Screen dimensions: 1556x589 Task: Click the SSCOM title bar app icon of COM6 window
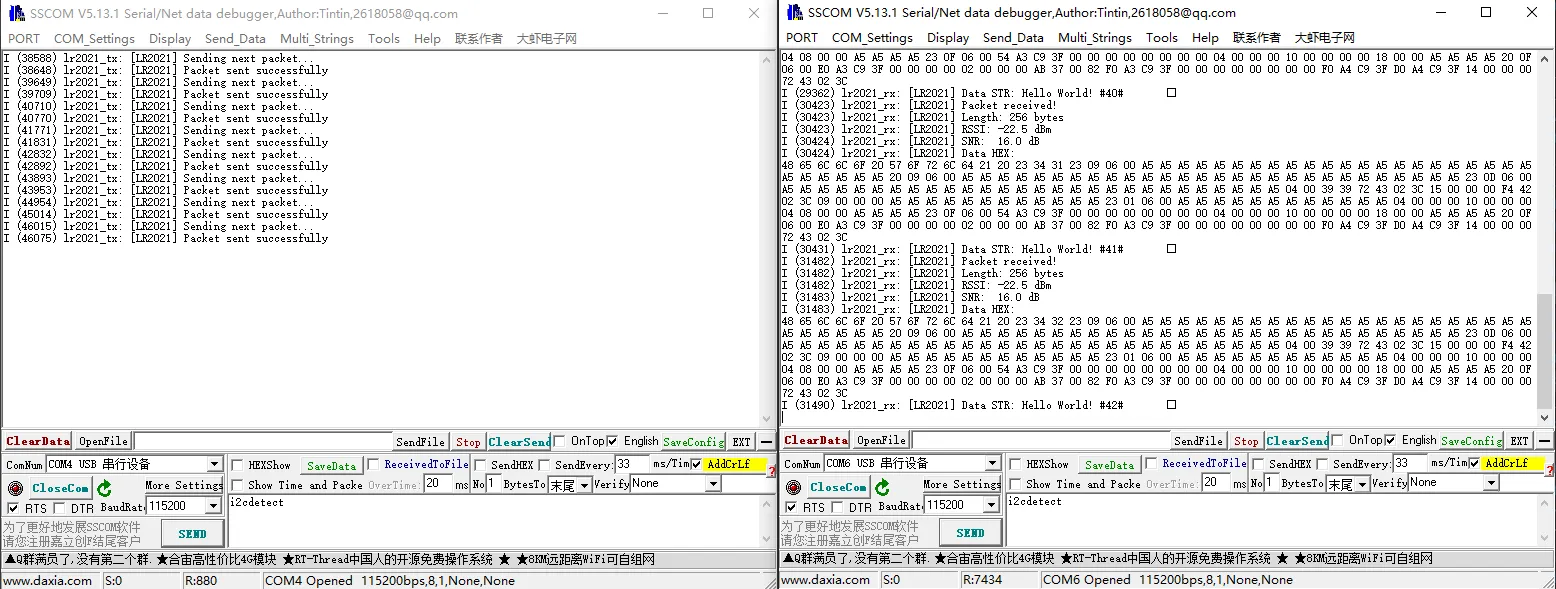pos(794,13)
